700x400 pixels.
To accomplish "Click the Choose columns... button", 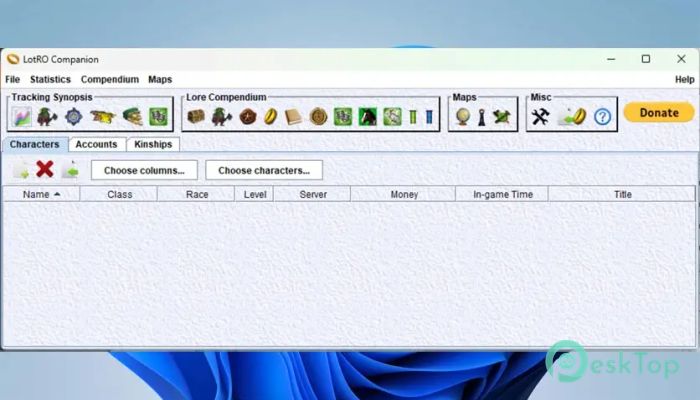I will pyautogui.click(x=144, y=171).
